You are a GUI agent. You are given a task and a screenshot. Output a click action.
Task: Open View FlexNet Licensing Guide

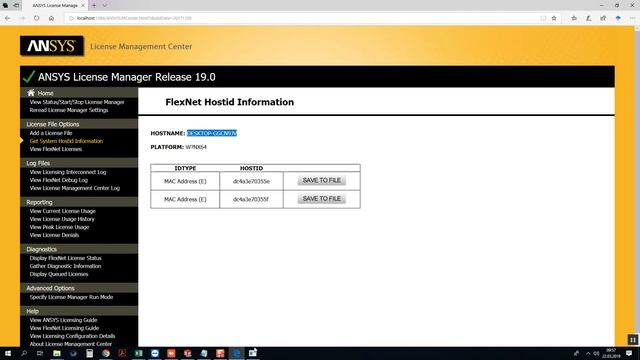click(64, 328)
